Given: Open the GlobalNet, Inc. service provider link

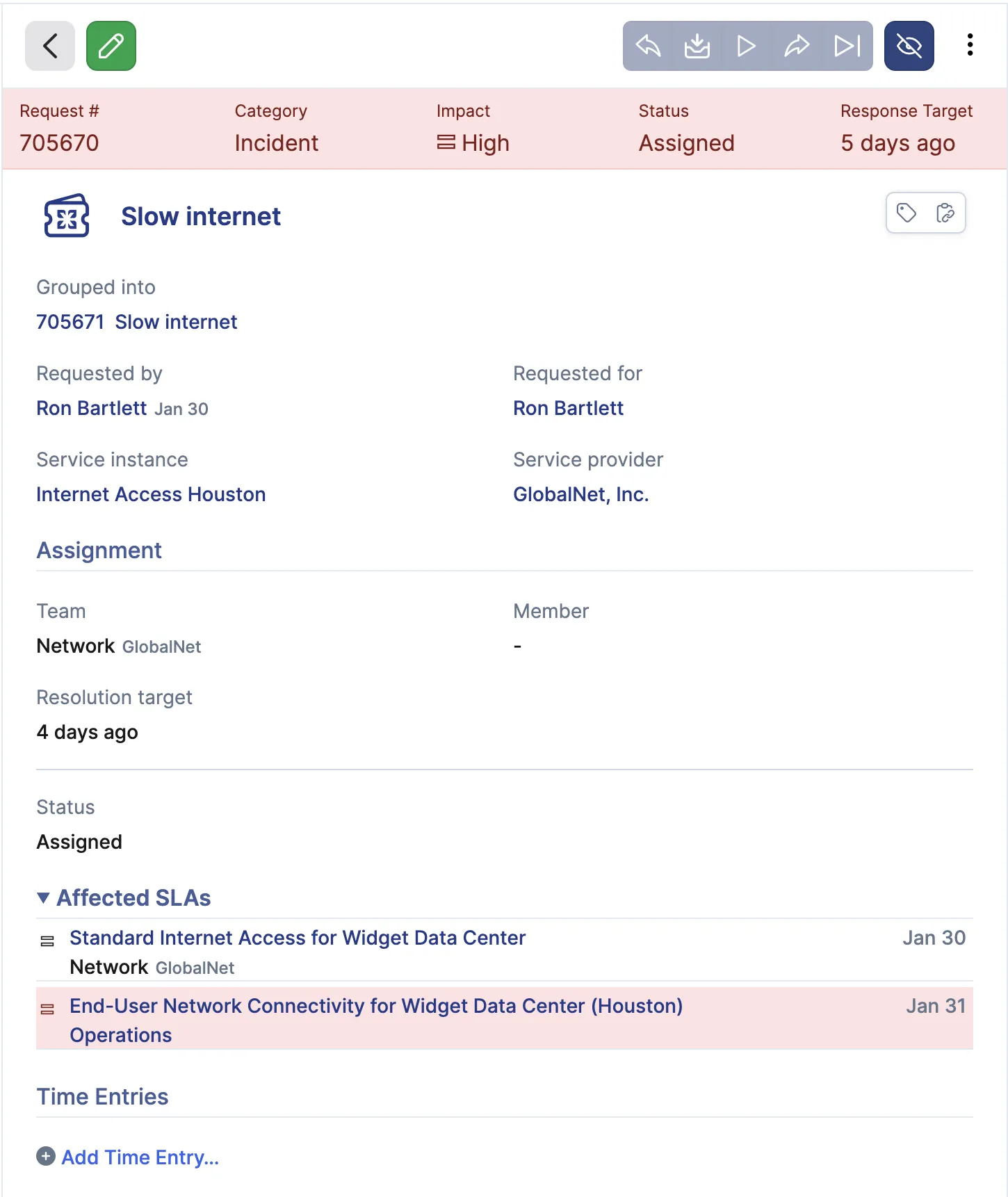Looking at the screenshot, I should coord(581,494).
